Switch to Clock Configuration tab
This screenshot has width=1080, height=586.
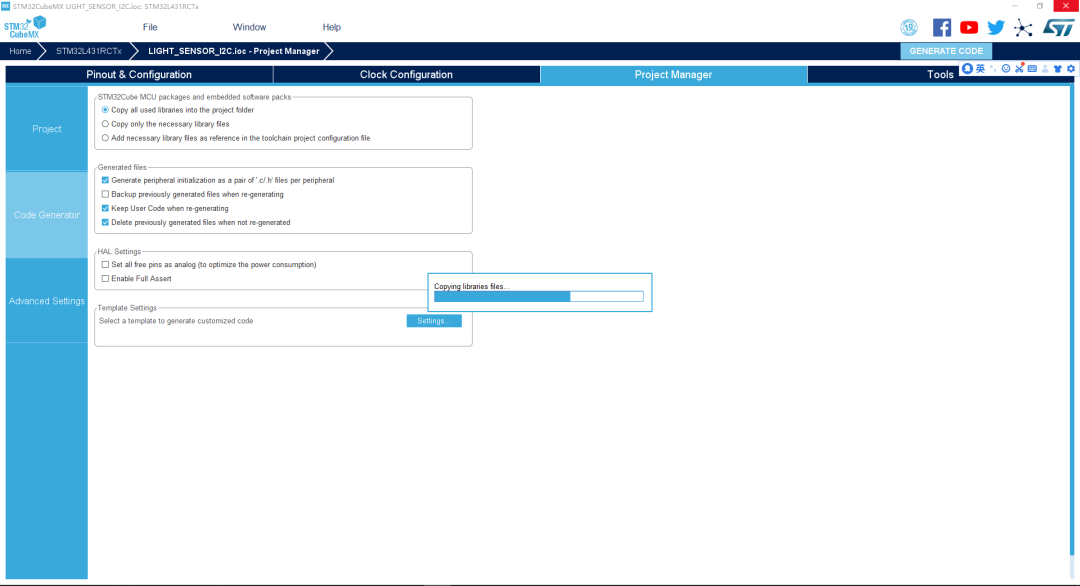406,74
